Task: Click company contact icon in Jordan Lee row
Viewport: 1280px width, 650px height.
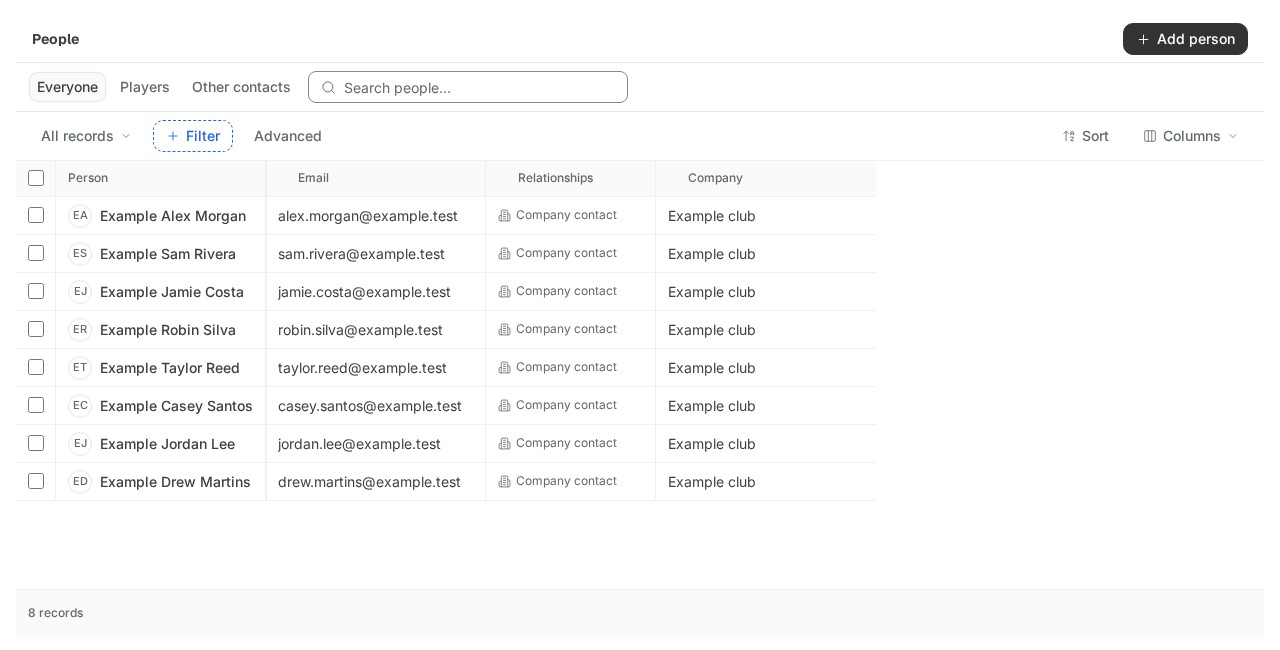Action: tap(504, 443)
